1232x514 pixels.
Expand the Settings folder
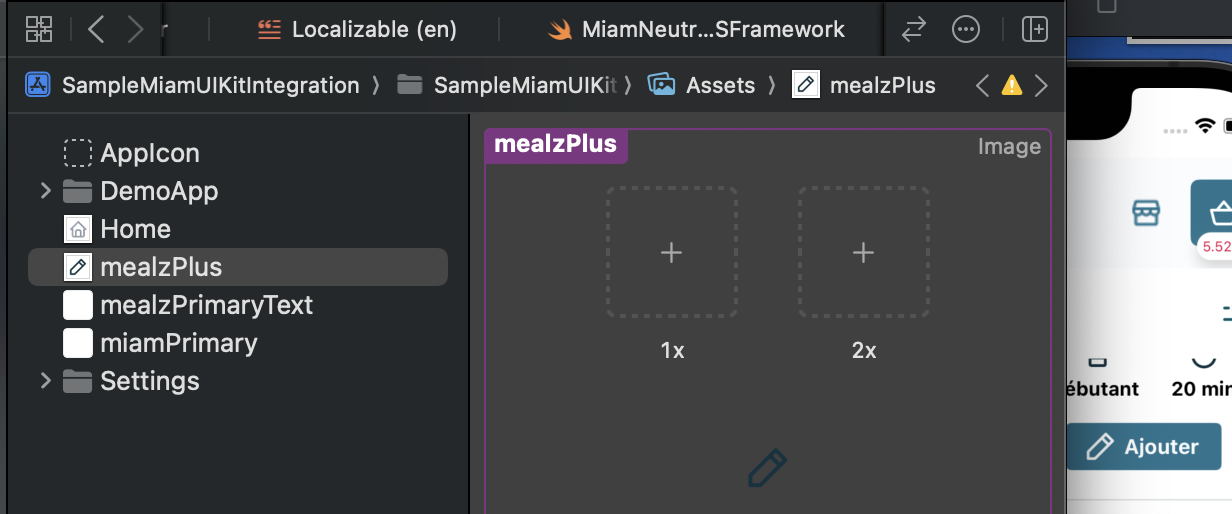[x=45, y=381]
